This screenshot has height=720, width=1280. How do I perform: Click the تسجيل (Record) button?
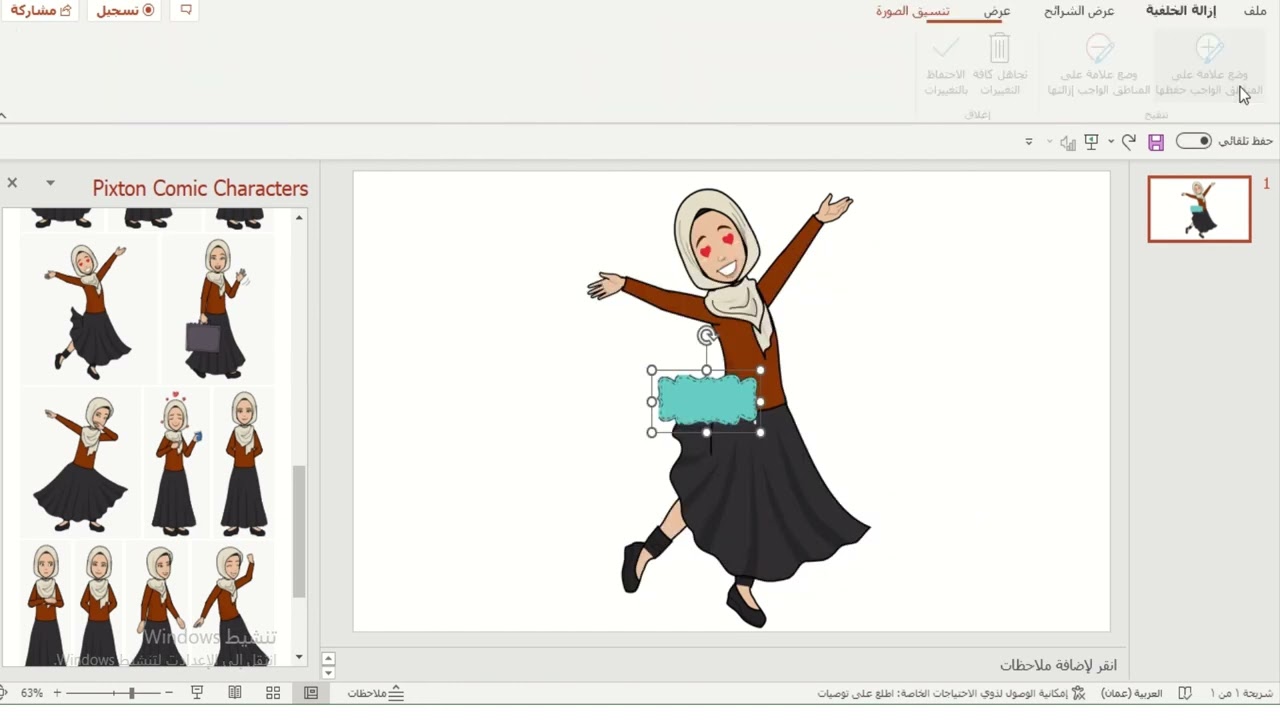(126, 11)
